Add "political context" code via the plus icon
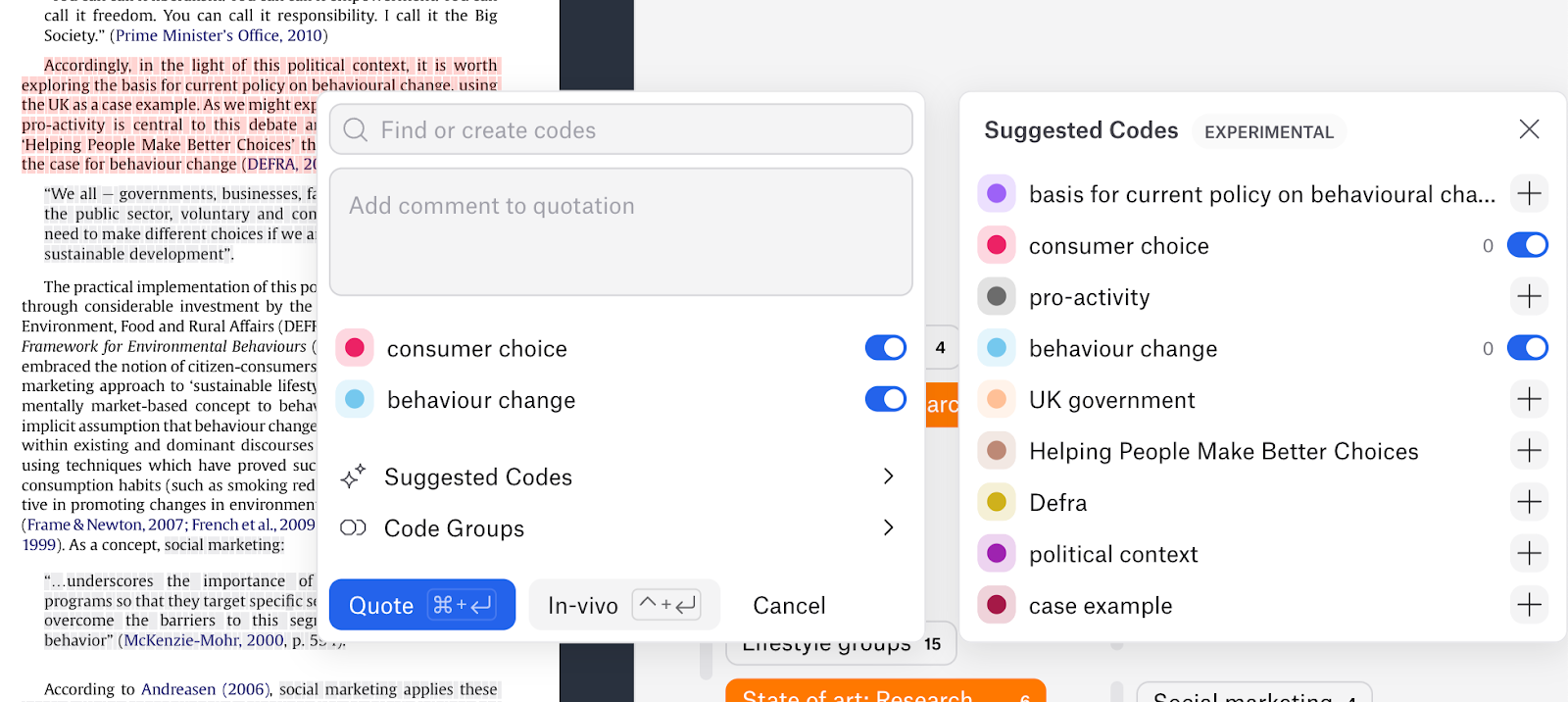1568x702 pixels. click(x=1527, y=553)
